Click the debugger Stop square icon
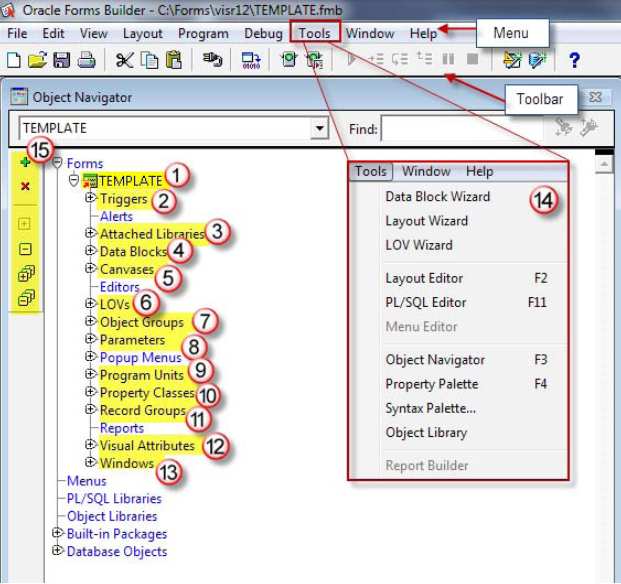Image resolution: width=621 pixels, height=584 pixels. [472, 59]
